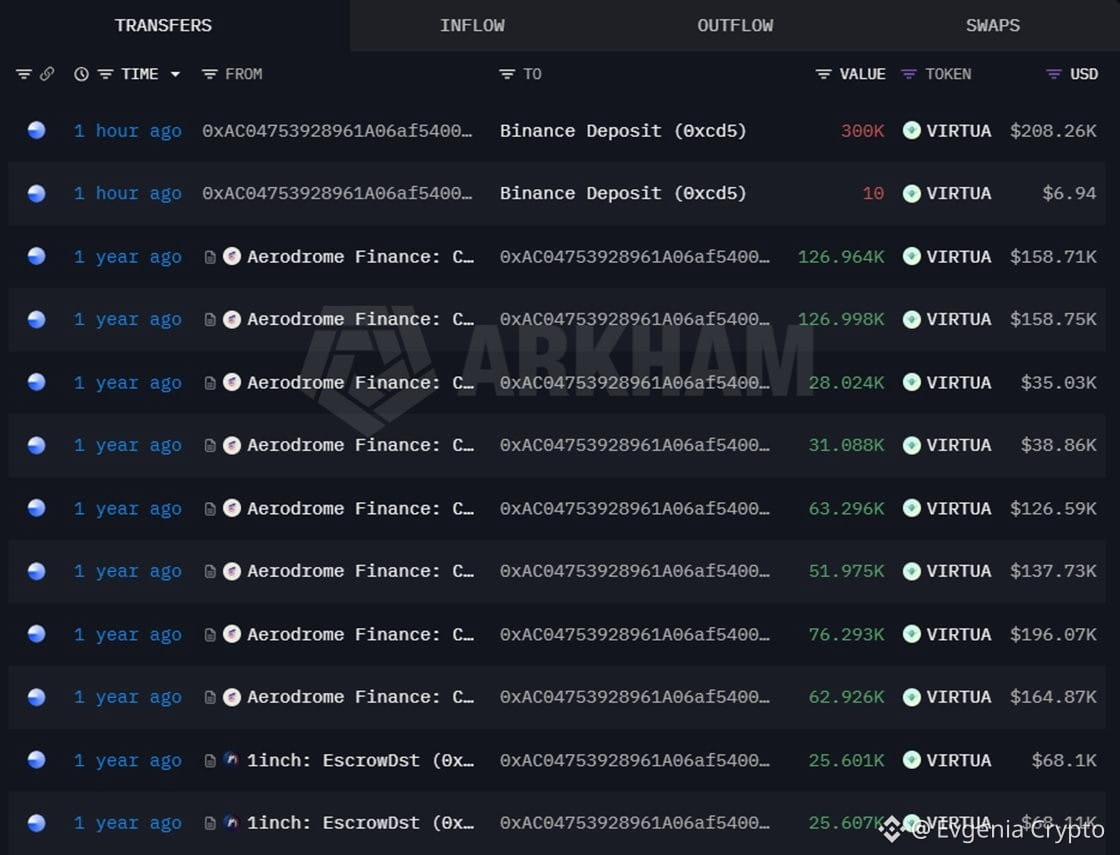Click VIRTUA token icon in 51.975K row

(911, 571)
